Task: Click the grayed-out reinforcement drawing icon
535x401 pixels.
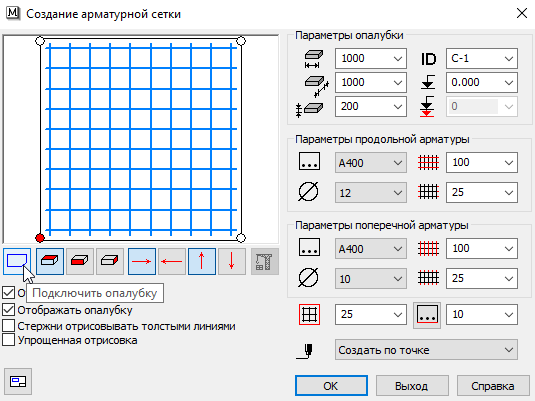Action: coord(265,261)
